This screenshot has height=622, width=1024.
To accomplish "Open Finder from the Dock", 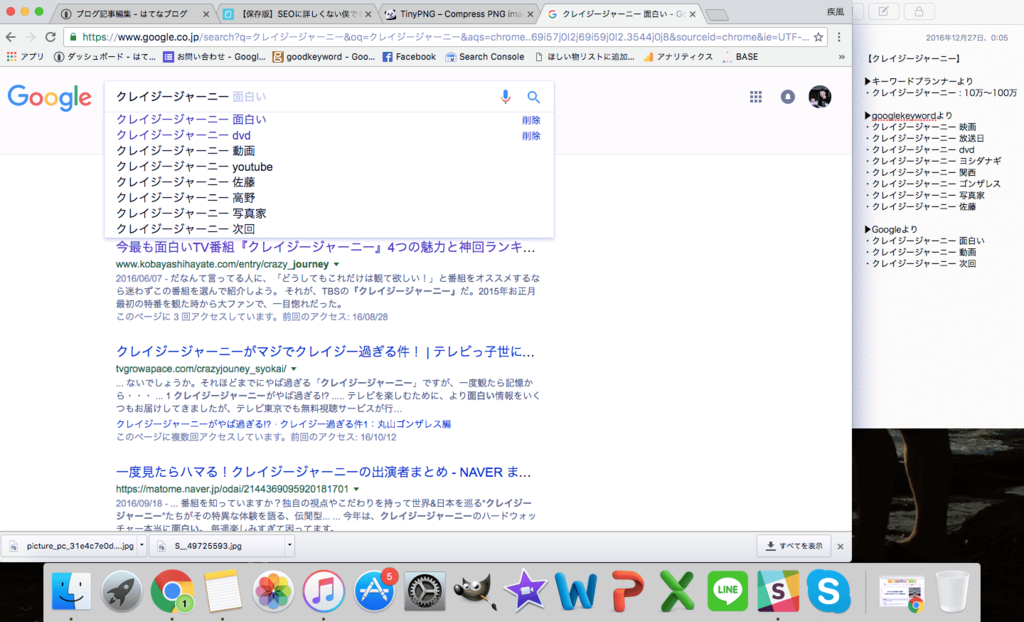I will (x=71, y=591).
